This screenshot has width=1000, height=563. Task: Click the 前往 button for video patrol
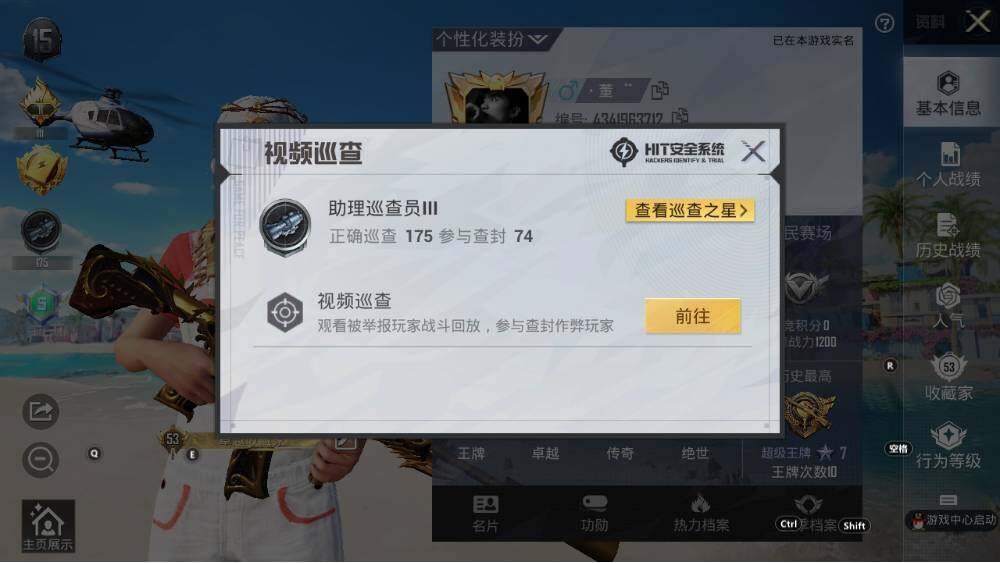pos(693,316)
